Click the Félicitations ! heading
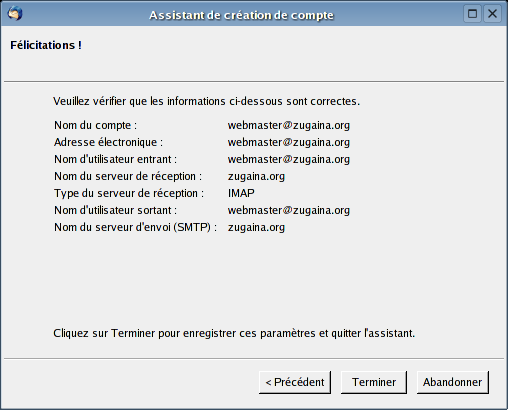Screen dimensions: 508x410 coord(46,45)
